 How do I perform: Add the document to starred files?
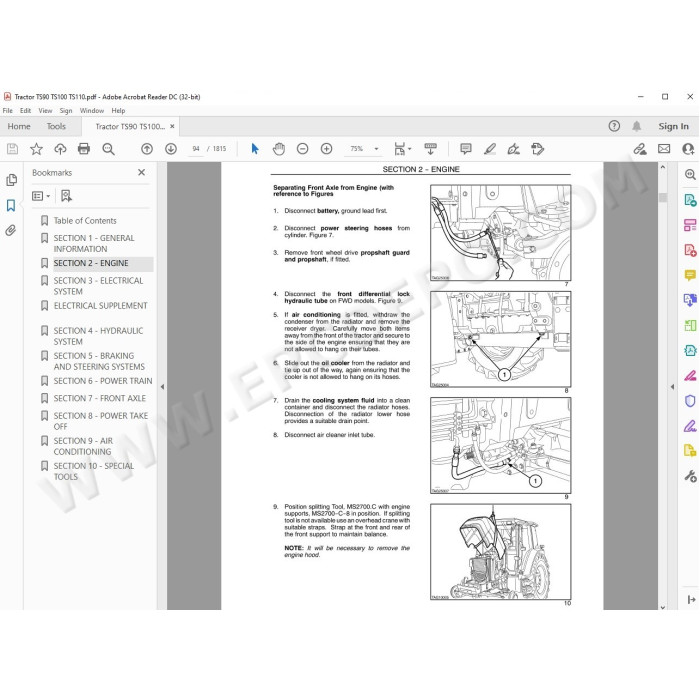click(36, 149)
